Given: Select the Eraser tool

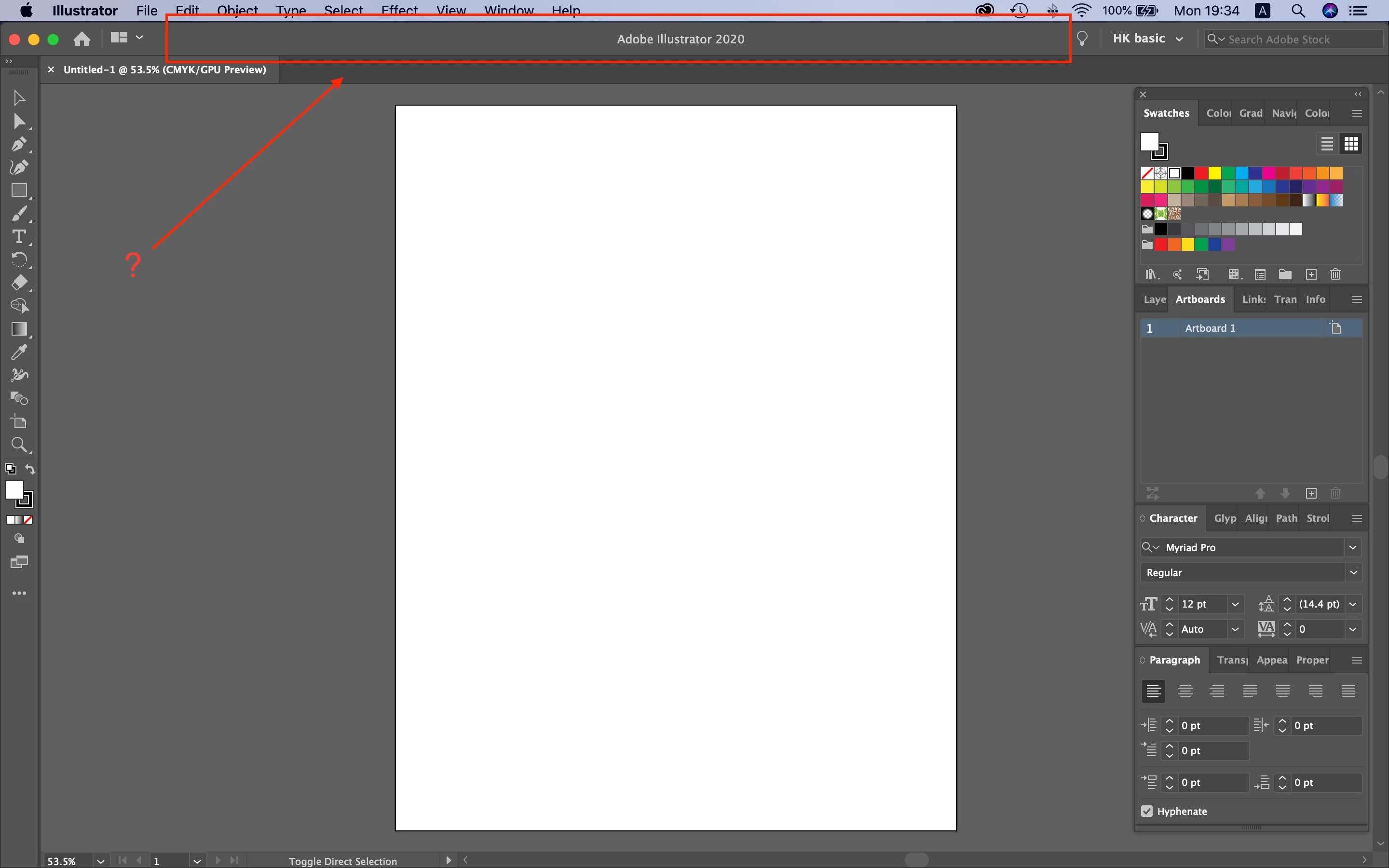Looking at the screenshot, I should 18,283.
